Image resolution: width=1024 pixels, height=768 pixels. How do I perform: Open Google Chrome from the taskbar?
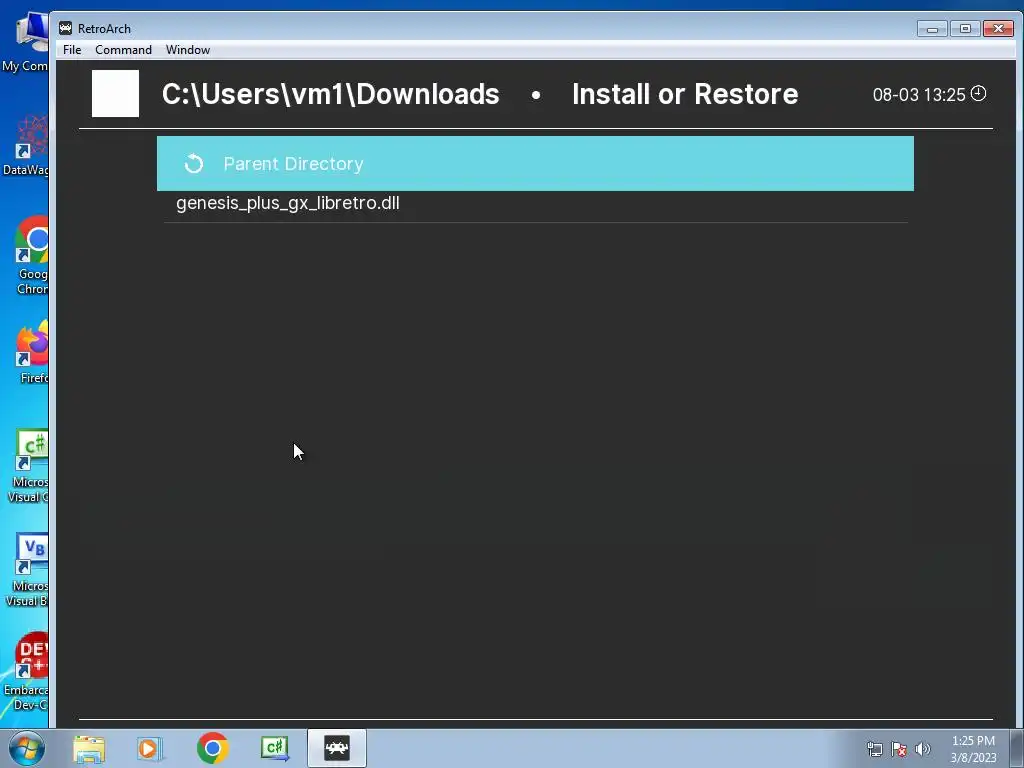pos(212,748)
